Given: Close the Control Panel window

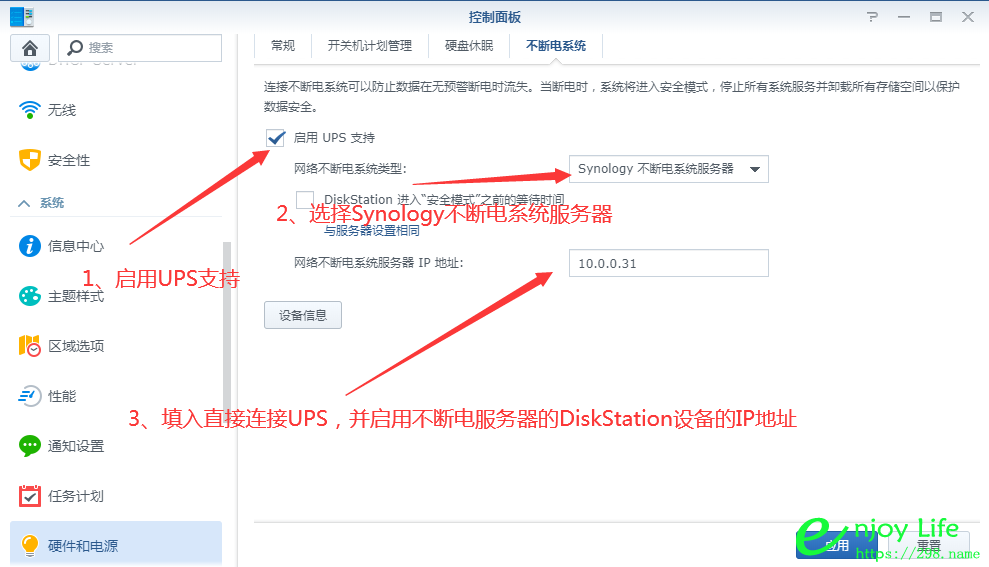Looking at the screenshot, I should tap(968, 17).
